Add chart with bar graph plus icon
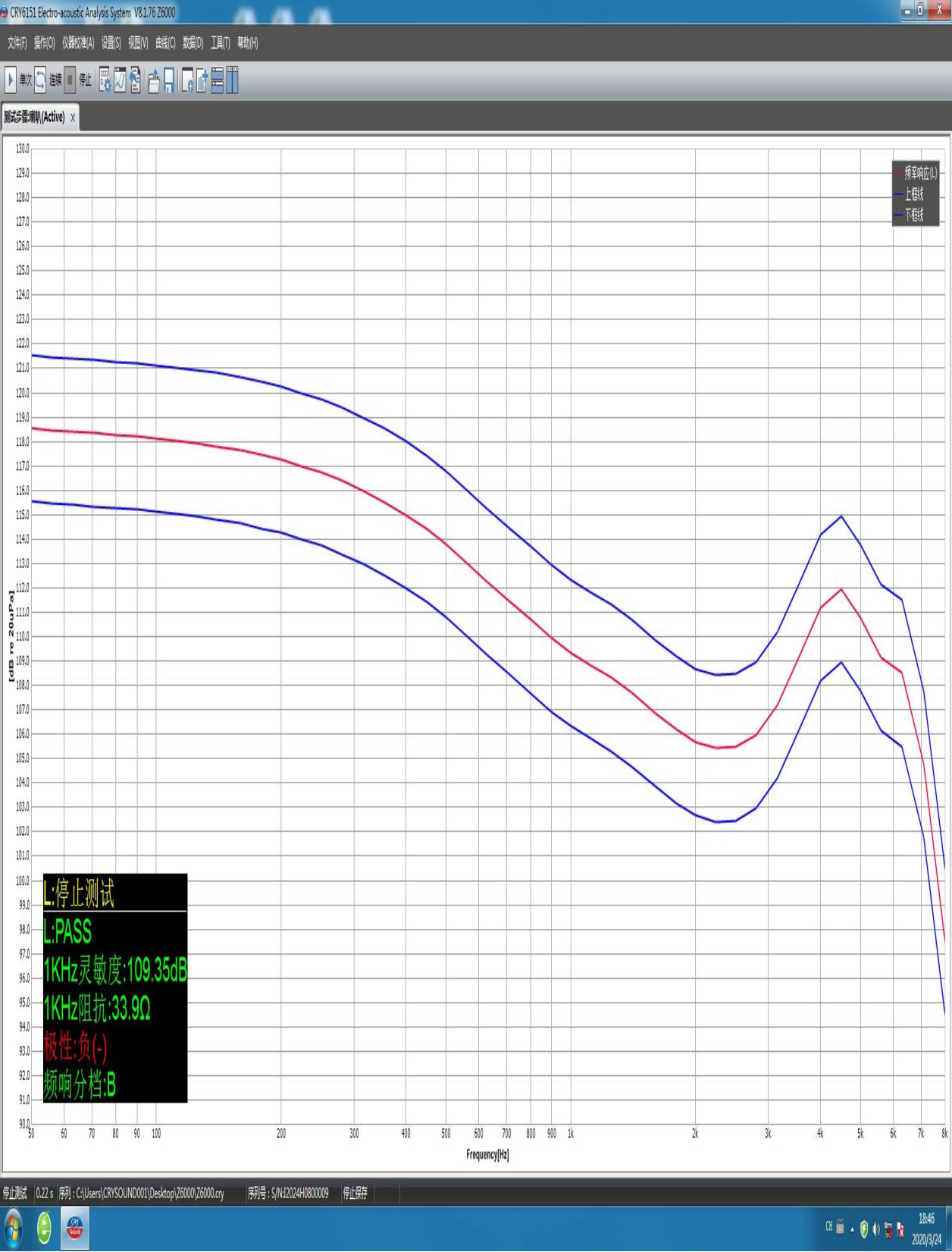Viewport: 952px width, 1252px height. 202,80
